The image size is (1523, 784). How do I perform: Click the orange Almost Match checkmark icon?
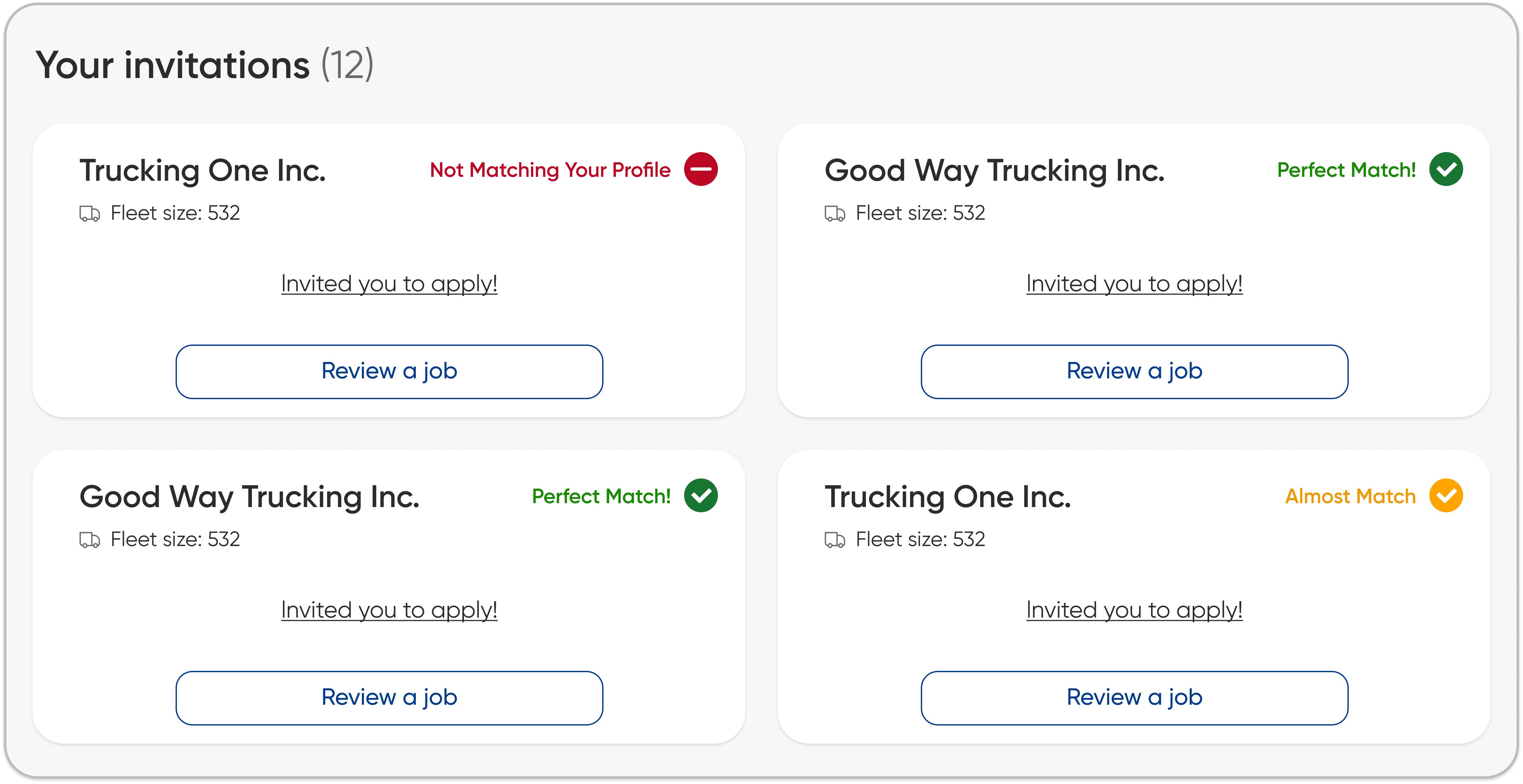point(1446,495)
